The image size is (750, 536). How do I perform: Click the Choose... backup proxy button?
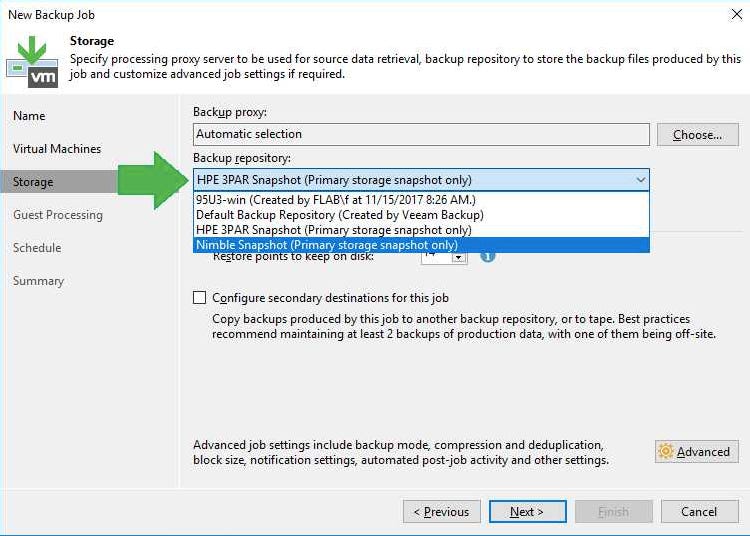[697, 134]
